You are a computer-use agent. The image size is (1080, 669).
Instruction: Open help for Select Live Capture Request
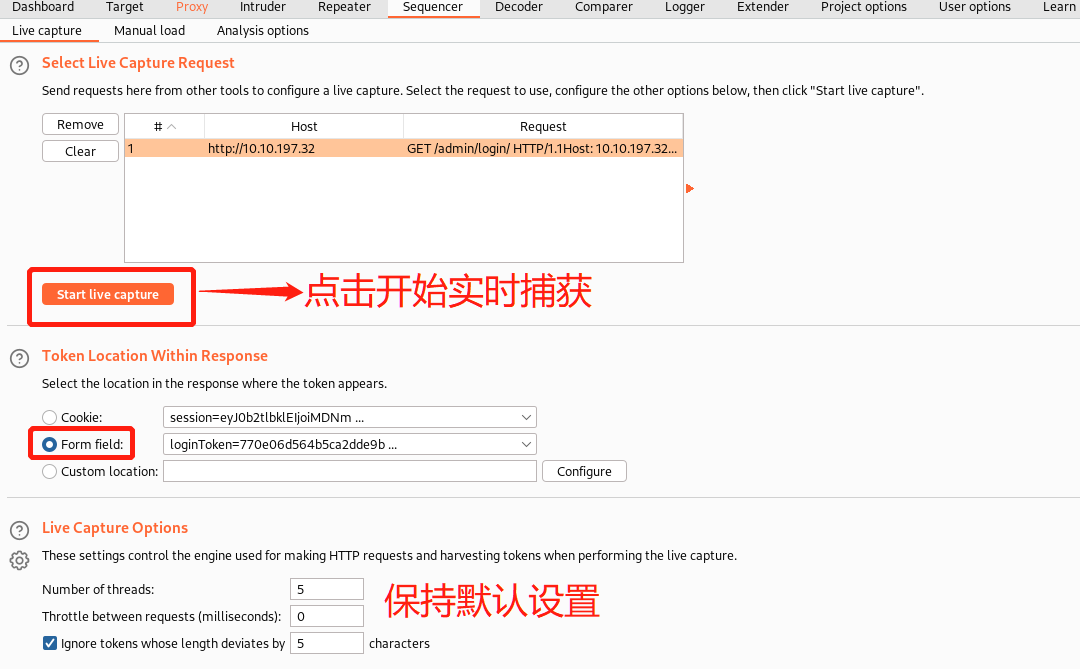coord(19,66)
